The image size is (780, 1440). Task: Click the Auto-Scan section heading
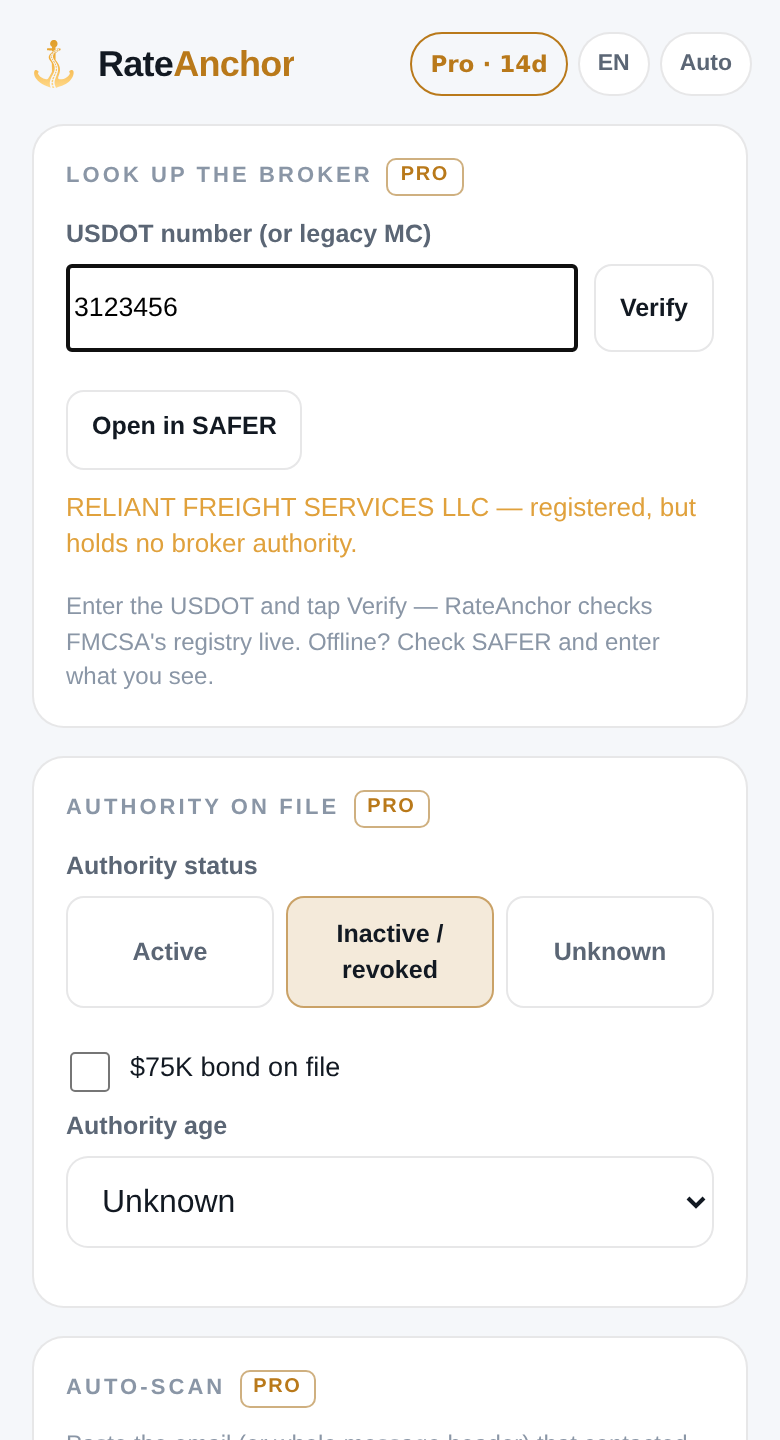pyautogui.click(x=145, y=1387)
